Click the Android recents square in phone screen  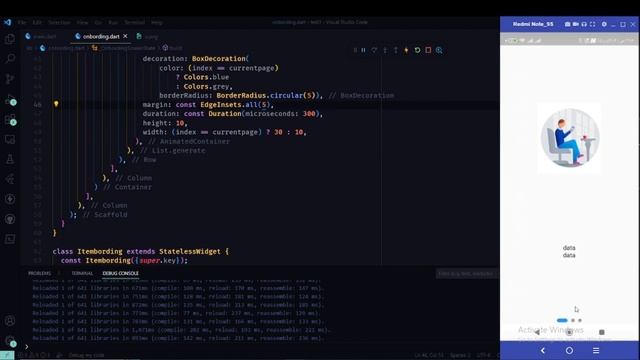(602, 332)
